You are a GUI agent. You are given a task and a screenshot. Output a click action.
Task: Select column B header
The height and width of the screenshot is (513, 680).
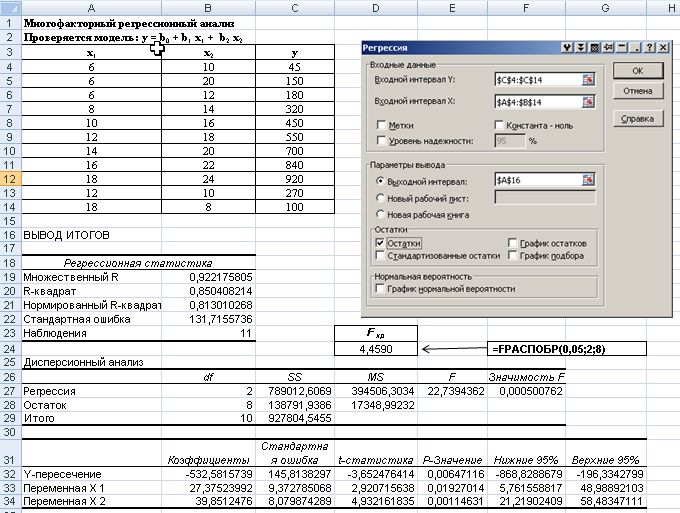pyautogui.click(x=208, y=7)
